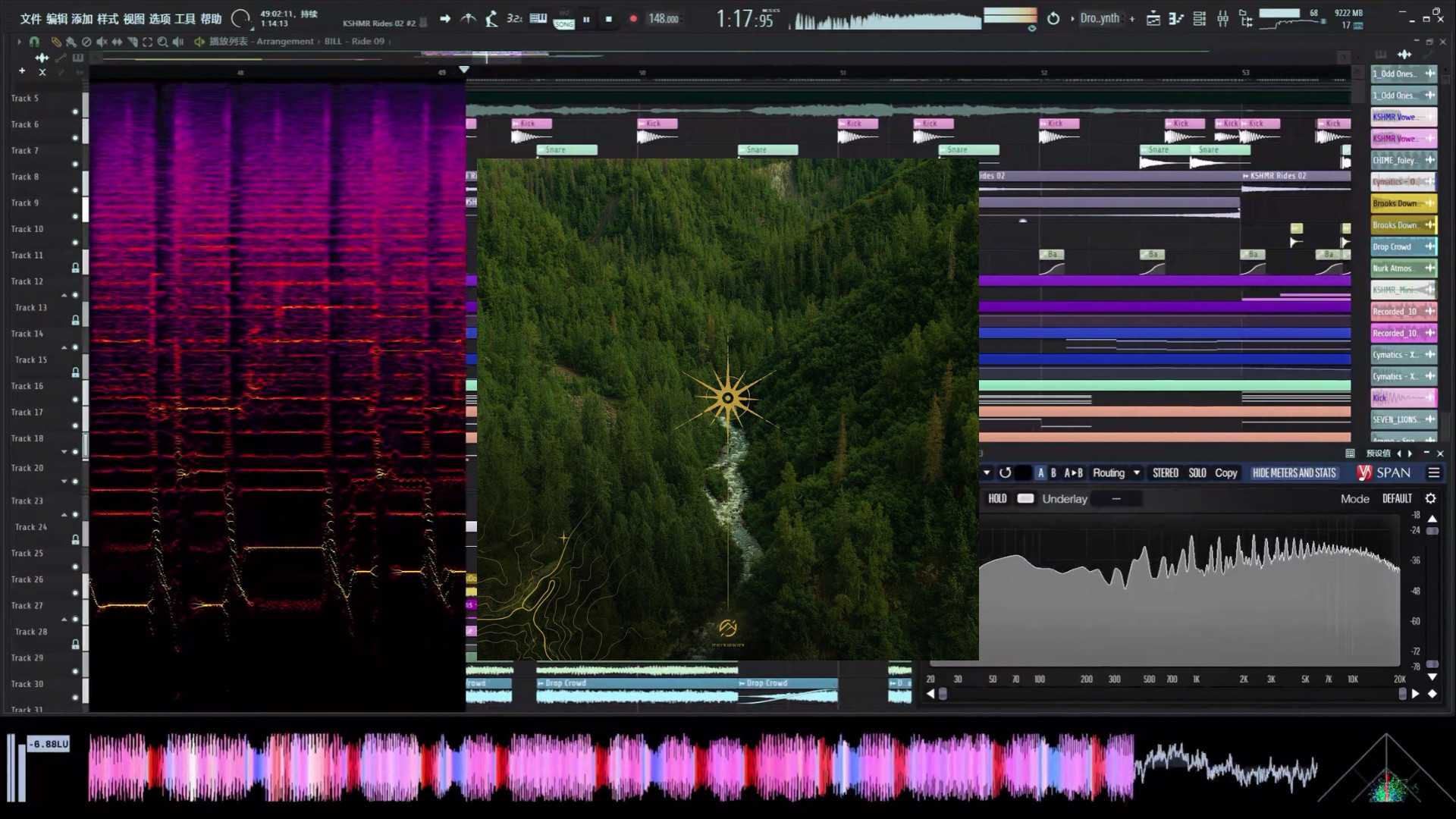Select the paint brush tool in playlist
This screenshot has width=1456, height=819.
coord(71,42)
